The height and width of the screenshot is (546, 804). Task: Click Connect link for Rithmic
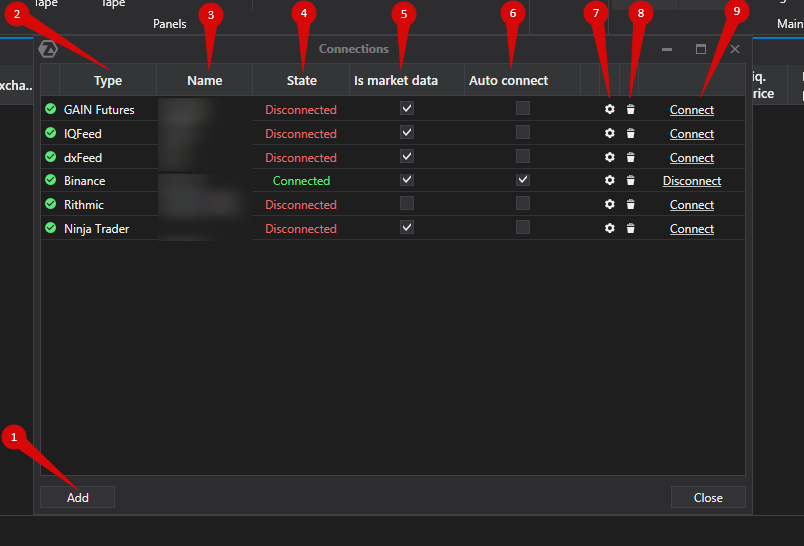(691, 205)
